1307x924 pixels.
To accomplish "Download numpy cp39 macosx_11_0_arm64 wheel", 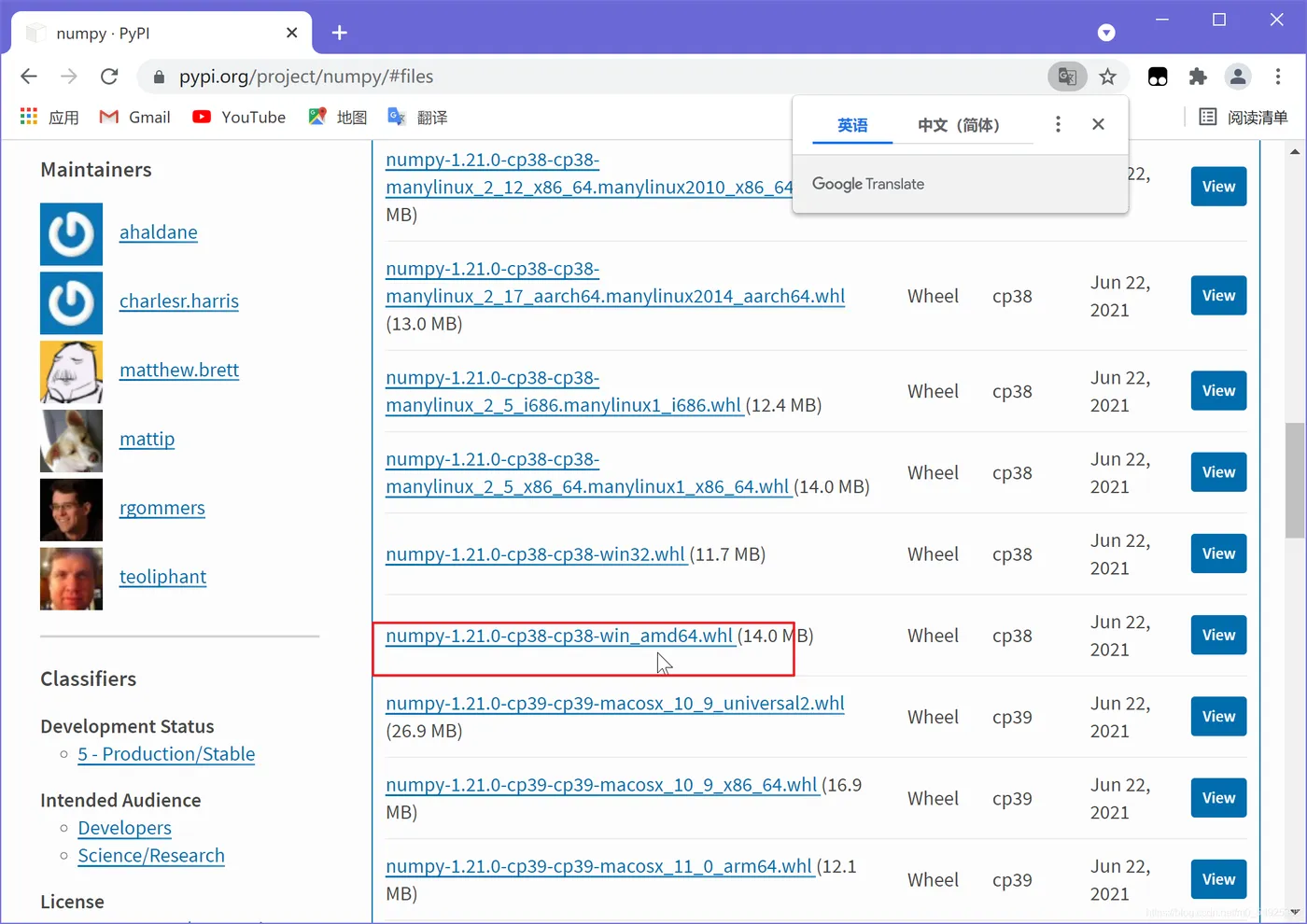I will click(x=599, y=866).
